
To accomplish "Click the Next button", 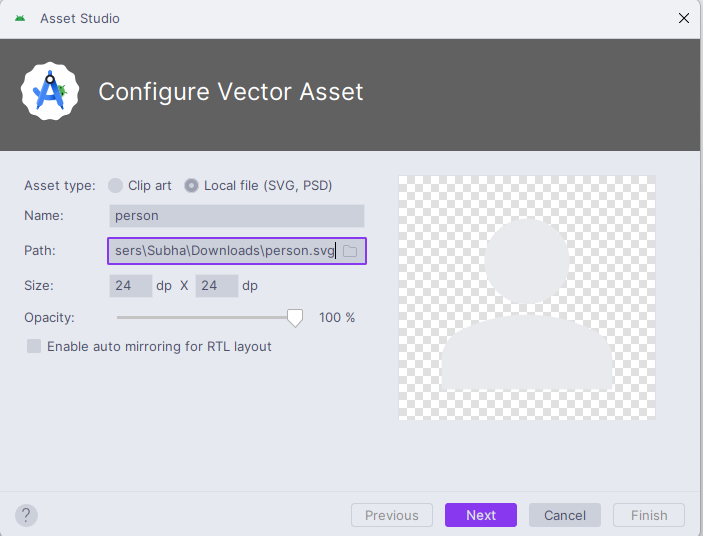I will point(481,515).
